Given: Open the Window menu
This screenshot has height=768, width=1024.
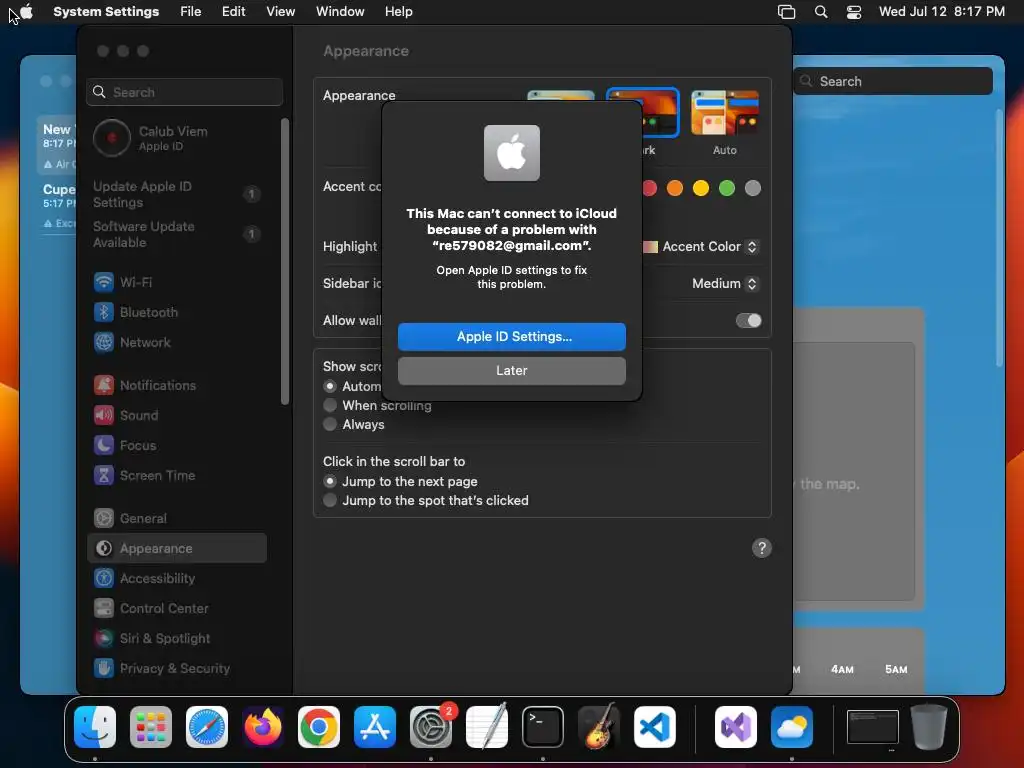Looking at the screenshot, I should (340, 12).
